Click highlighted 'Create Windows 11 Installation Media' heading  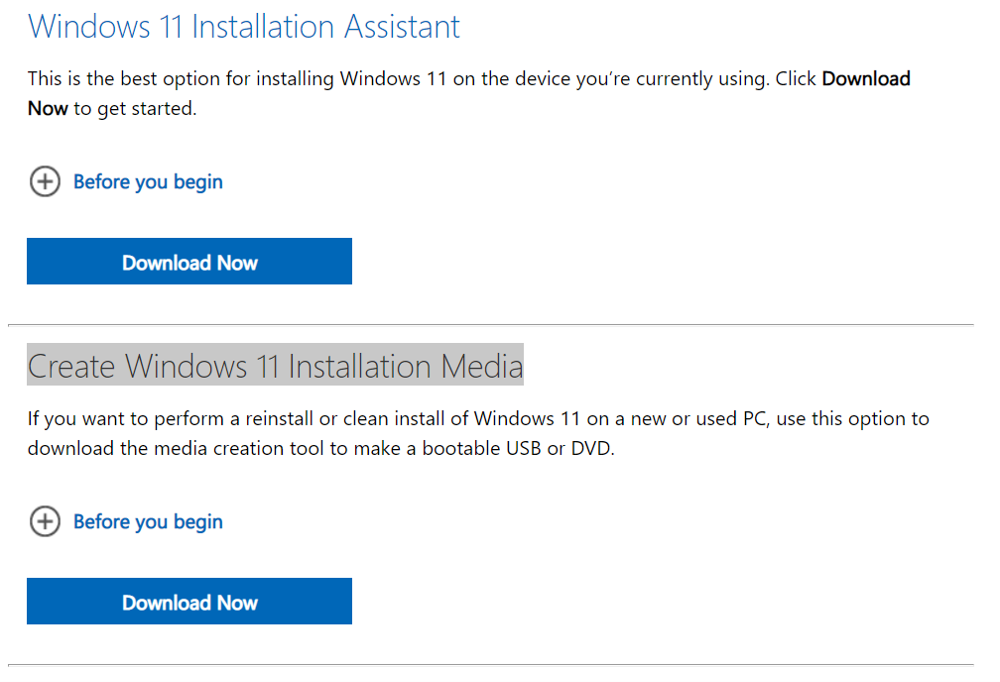[275, 367]
